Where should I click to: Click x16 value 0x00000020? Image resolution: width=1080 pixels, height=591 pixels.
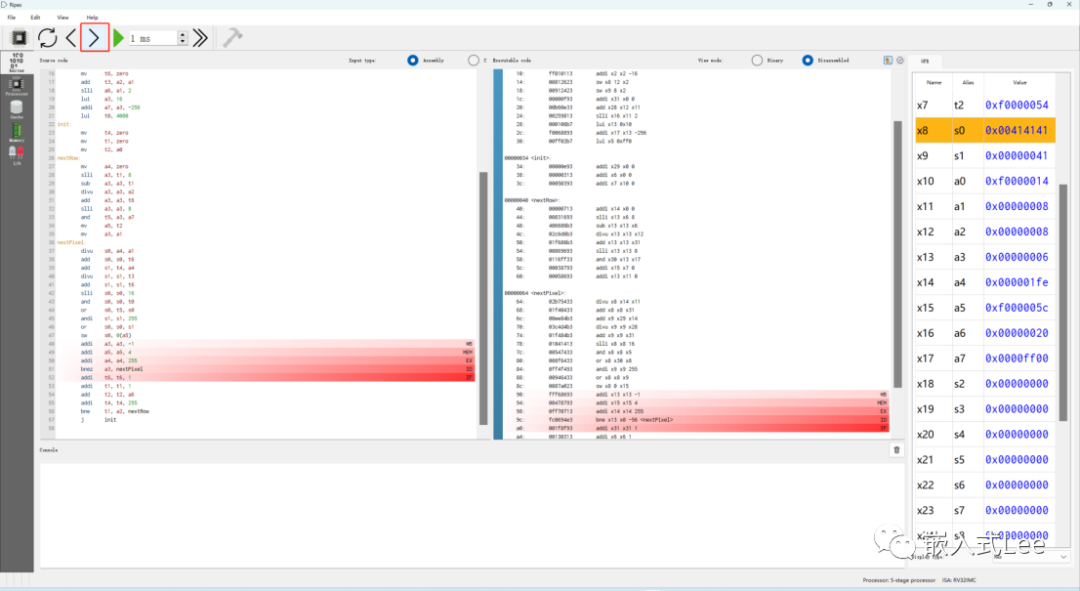1017,333
